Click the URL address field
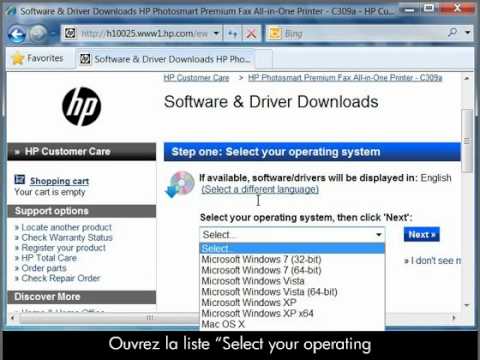Image resolution: width=480 pixels, height=360 pixels. (143, 34)
